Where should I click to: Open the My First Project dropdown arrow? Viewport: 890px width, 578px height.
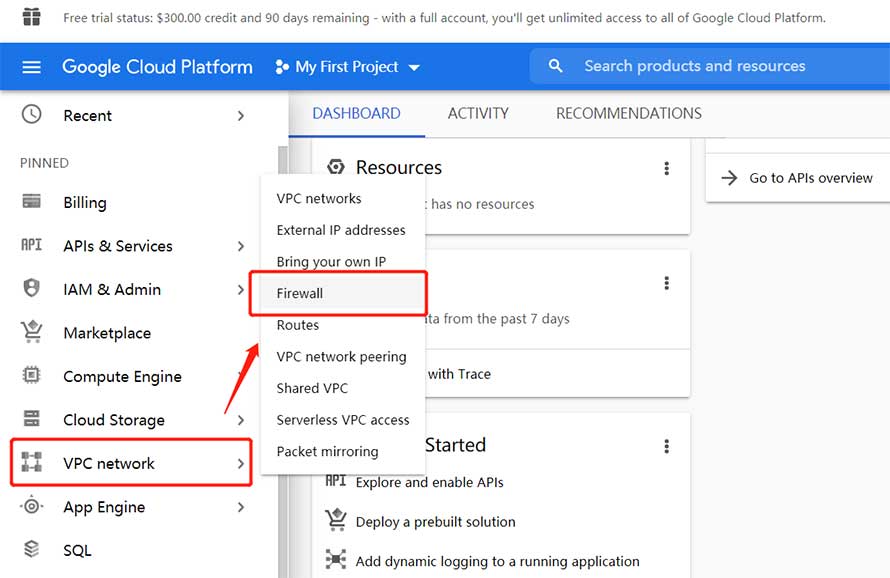(x=414, y=68)
